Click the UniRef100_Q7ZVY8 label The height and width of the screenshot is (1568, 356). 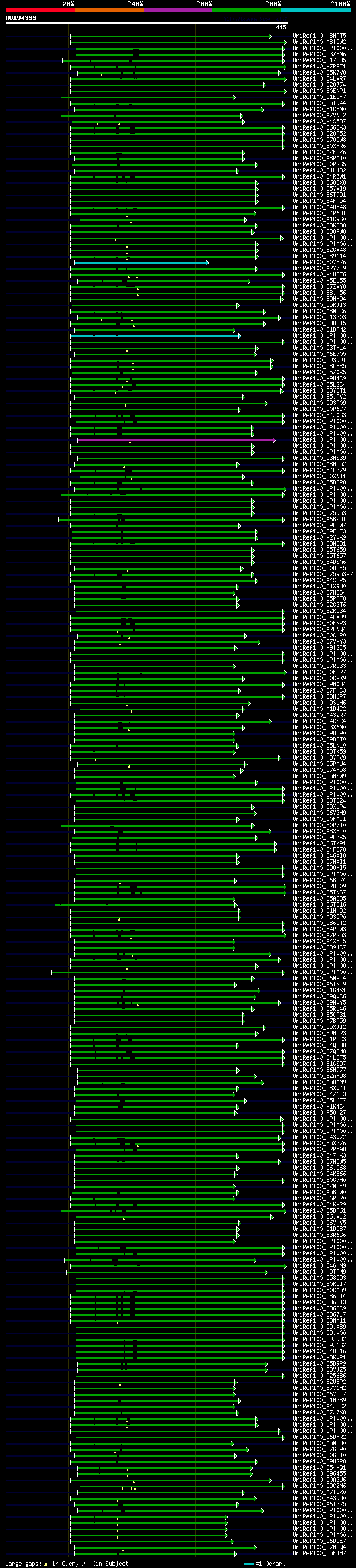point(319,286)
